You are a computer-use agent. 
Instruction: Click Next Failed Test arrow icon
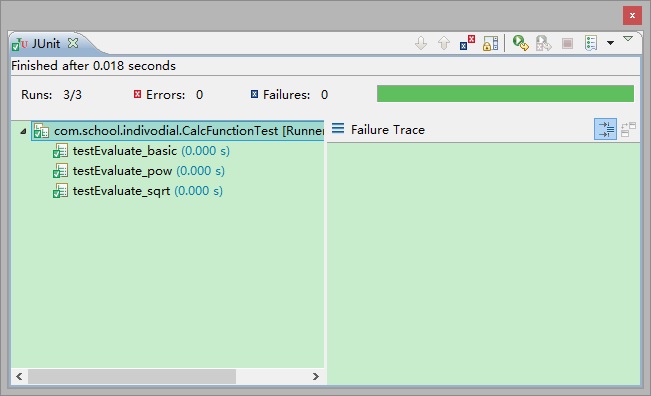(x=421, y=43)
